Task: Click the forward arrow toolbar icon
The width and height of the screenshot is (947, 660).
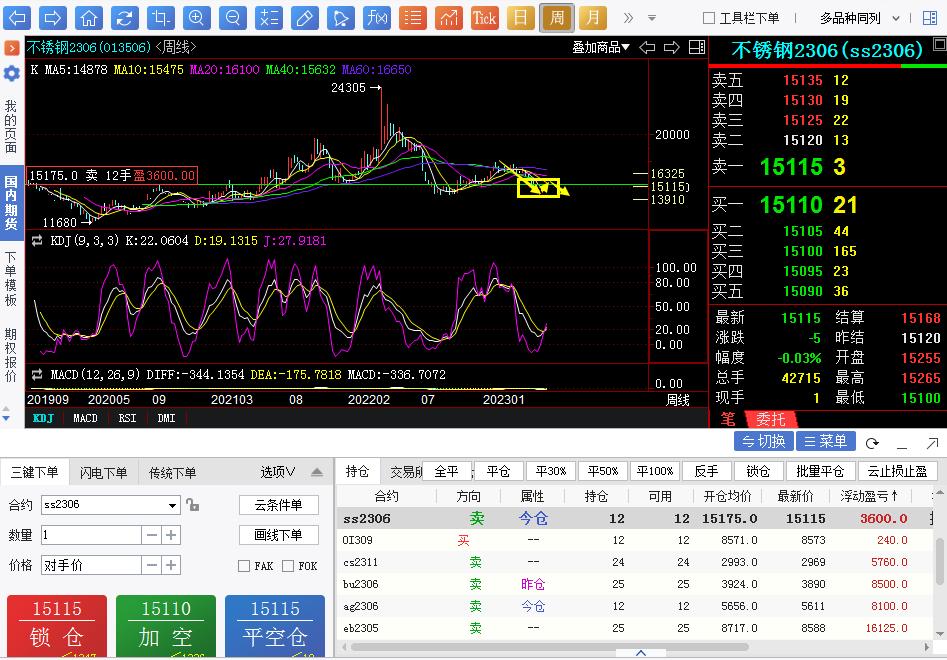Action: pyautogui.click(x=53, y=18)
